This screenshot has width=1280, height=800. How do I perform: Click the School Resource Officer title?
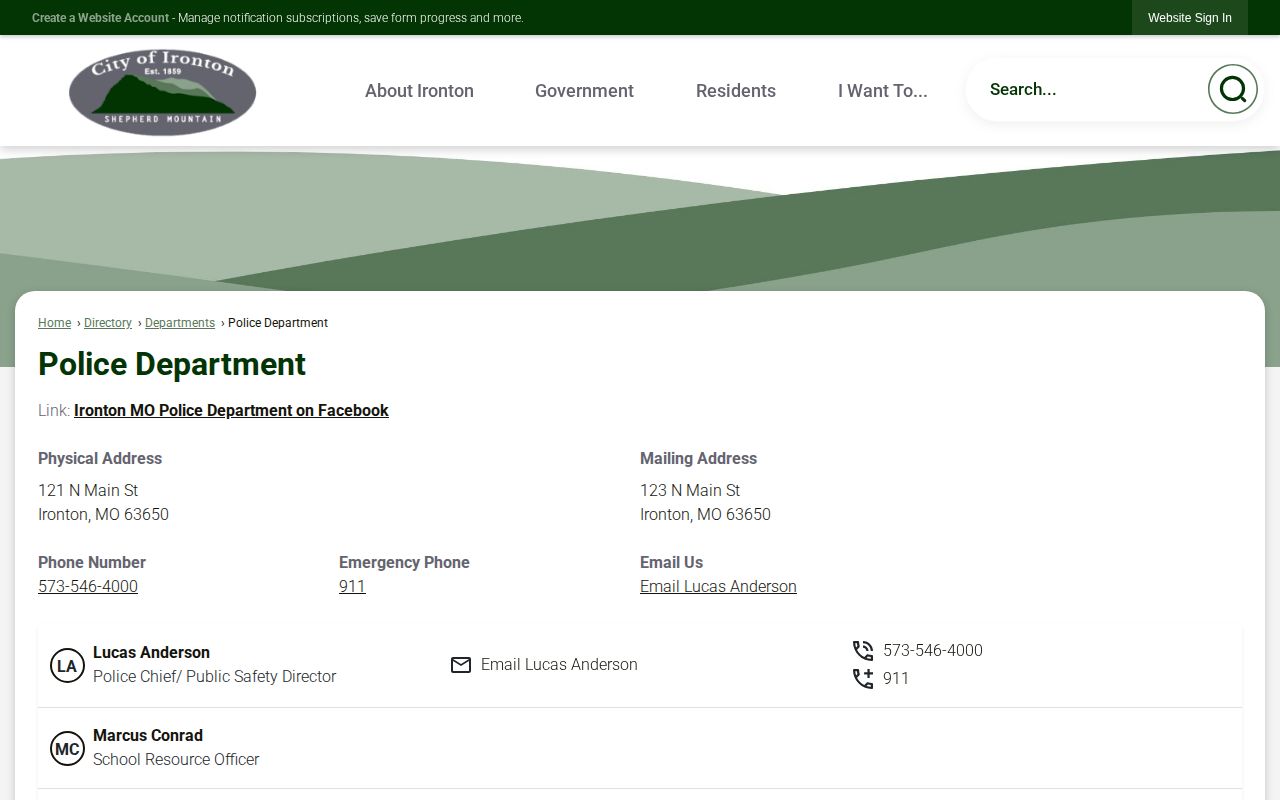[x=176, y=759]
